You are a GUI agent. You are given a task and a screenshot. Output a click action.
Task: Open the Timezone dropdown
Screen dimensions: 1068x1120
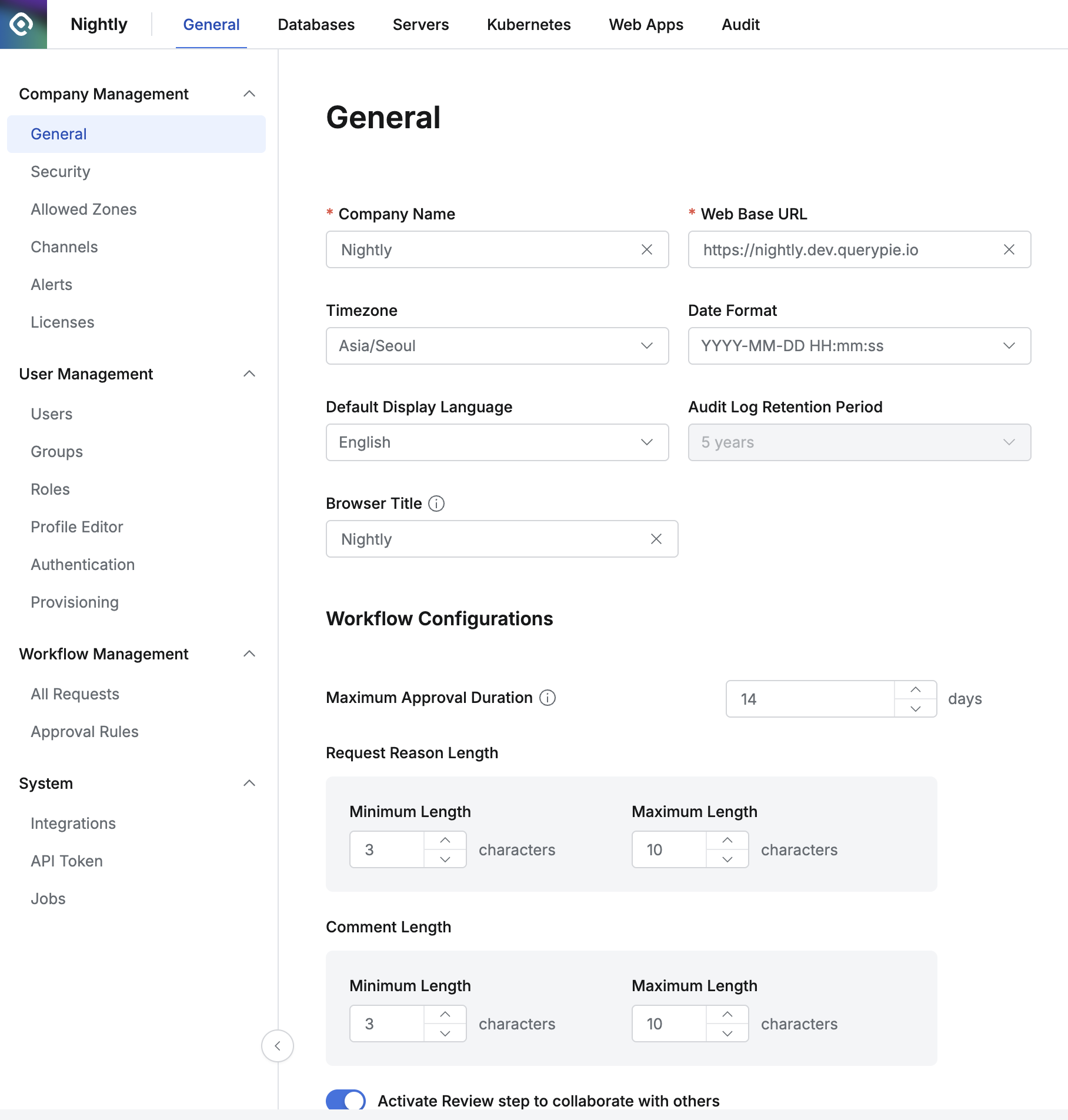pyautogui.click(x=497, y=346)
